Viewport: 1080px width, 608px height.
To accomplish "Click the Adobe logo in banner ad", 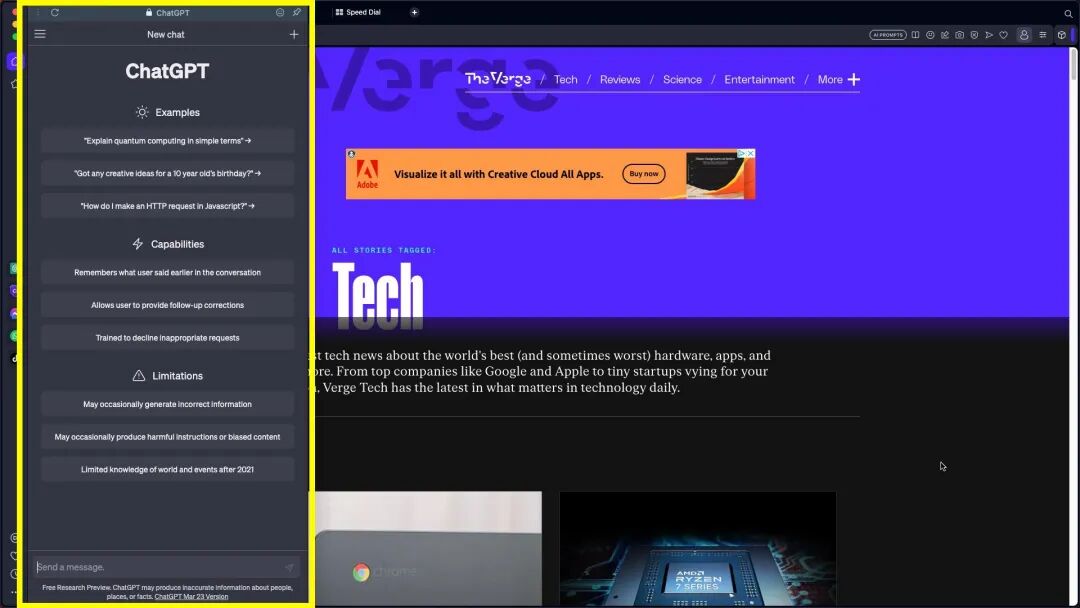I will coord(367,174).
